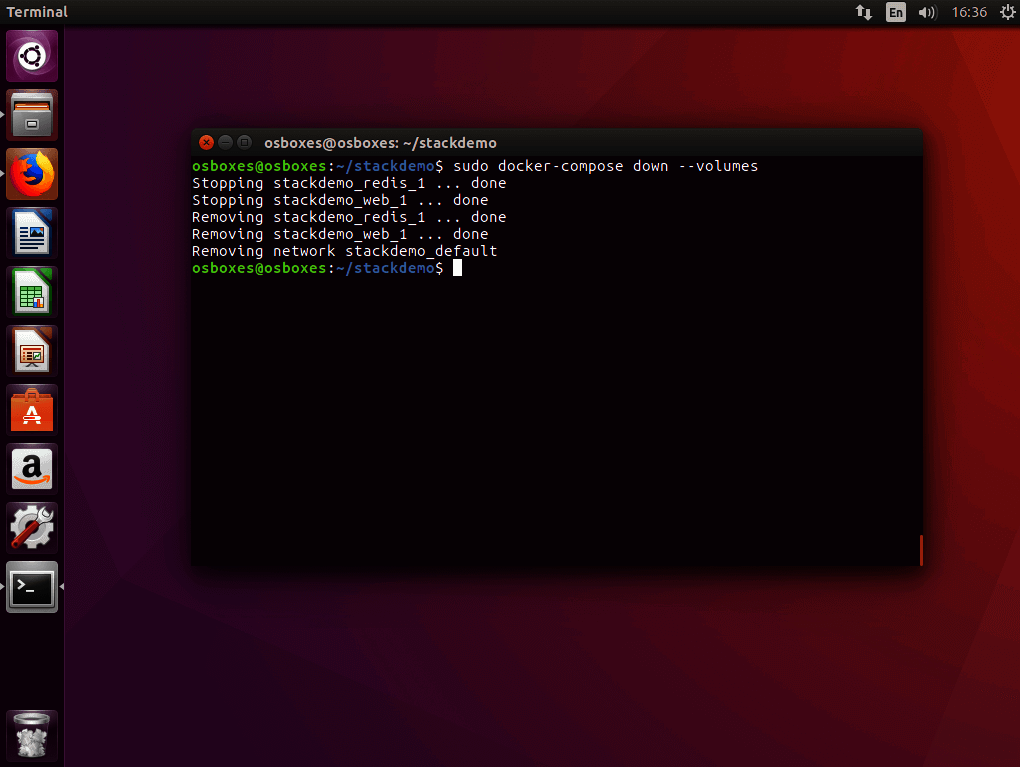Open the Ubuntu Dash search
The width and height of the screenshot is (1020, 767).
[32, 56]
